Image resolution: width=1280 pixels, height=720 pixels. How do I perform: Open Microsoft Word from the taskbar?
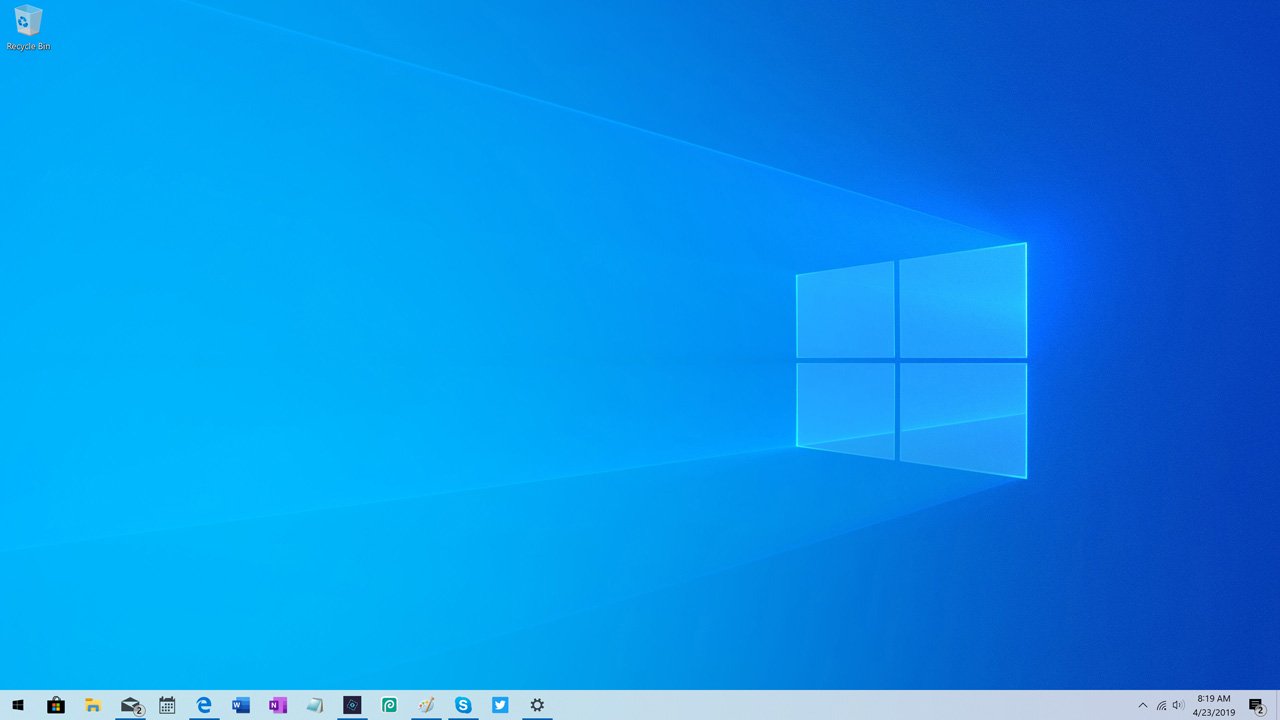click(240, 705)
